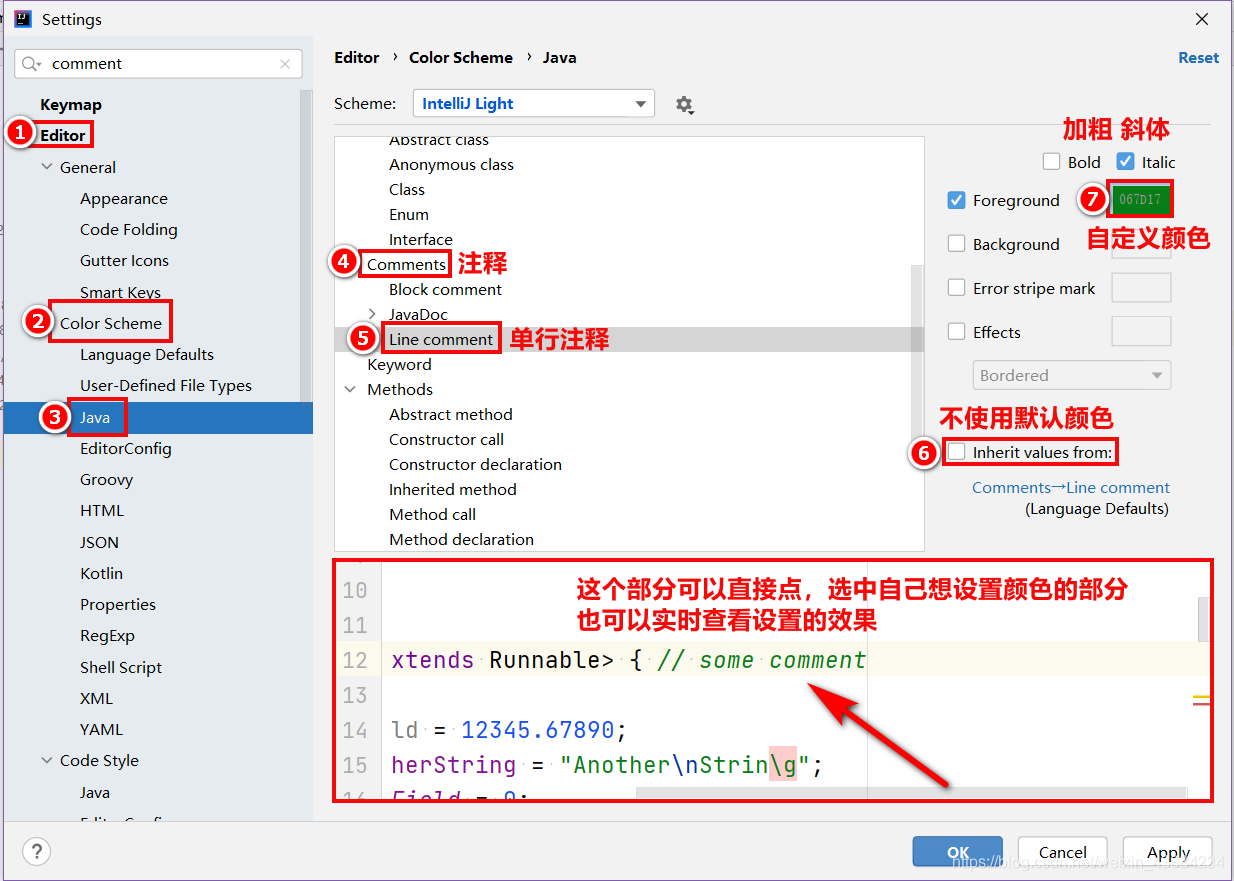Collapse the Methods node

click(x=350, y=389)
